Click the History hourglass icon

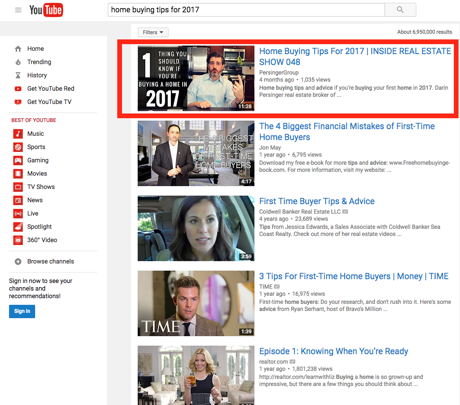[18, 75]
